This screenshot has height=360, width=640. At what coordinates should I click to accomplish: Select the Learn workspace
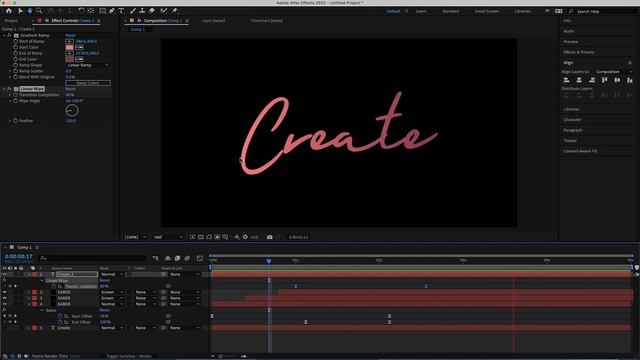421,11
